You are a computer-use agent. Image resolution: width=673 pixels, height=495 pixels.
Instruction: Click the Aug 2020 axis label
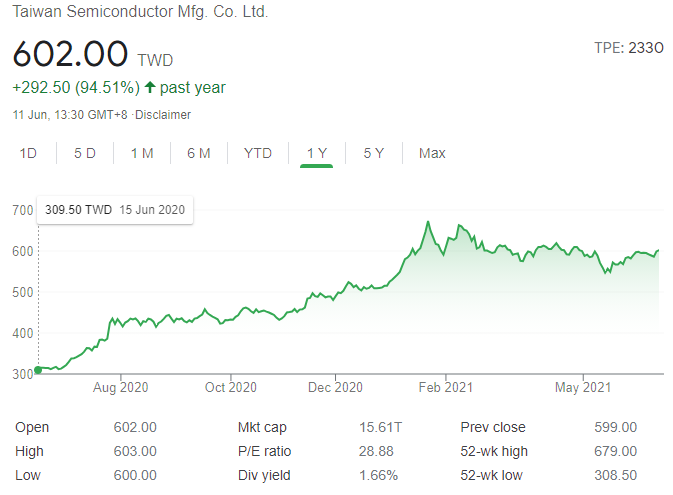coord(121,388)
